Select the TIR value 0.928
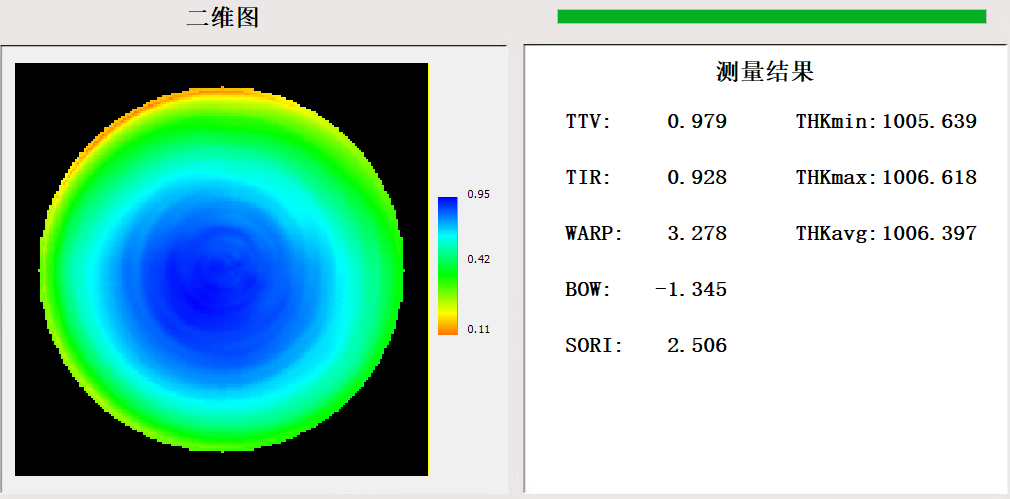This screenshot has width=1010, height=499. [696, 178]
